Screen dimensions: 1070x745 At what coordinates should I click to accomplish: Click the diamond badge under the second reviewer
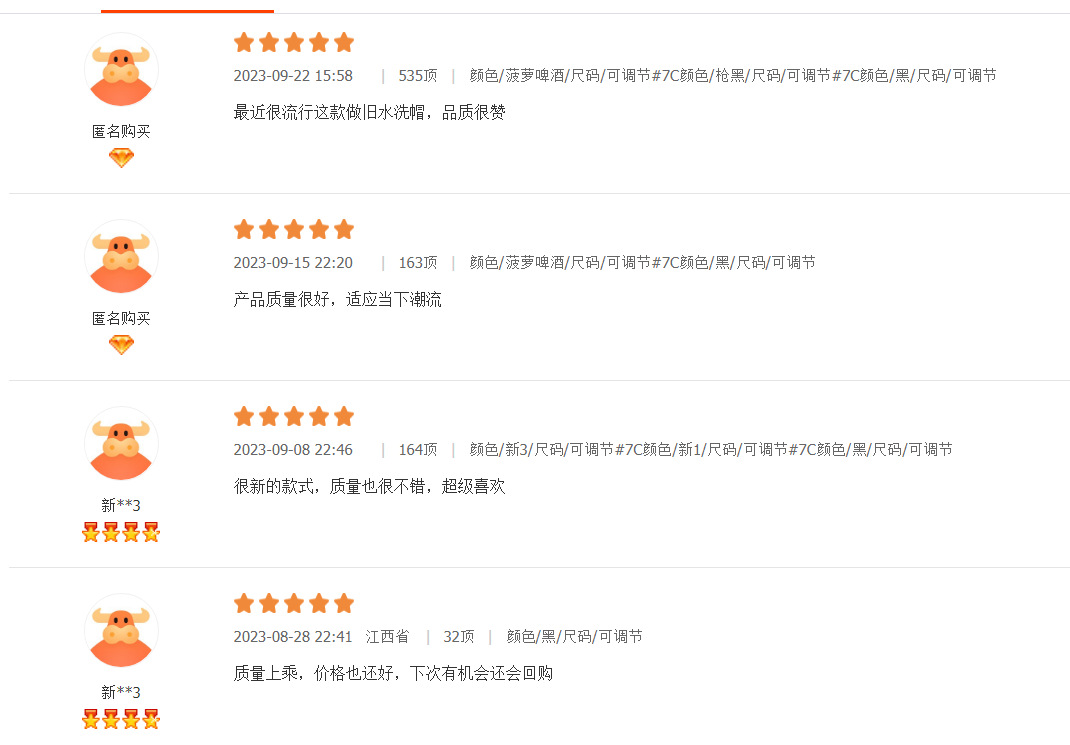click(x=121, y=345)
